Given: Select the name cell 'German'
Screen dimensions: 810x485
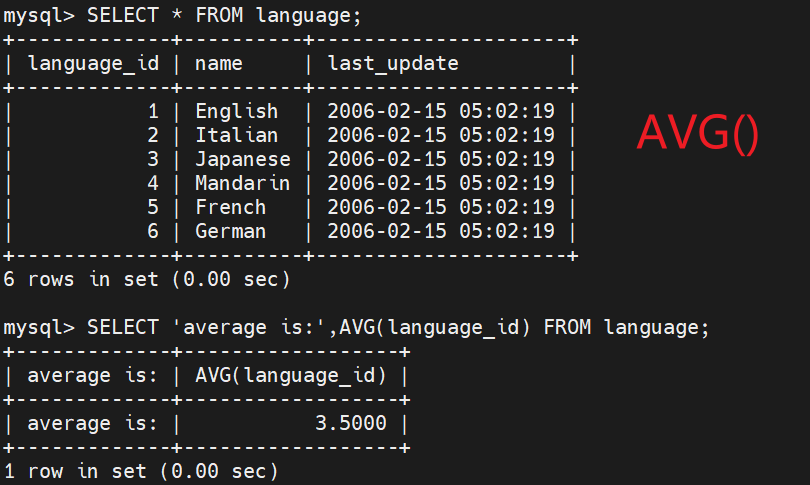Looking at the screenshot, I should tap(230, 231).
